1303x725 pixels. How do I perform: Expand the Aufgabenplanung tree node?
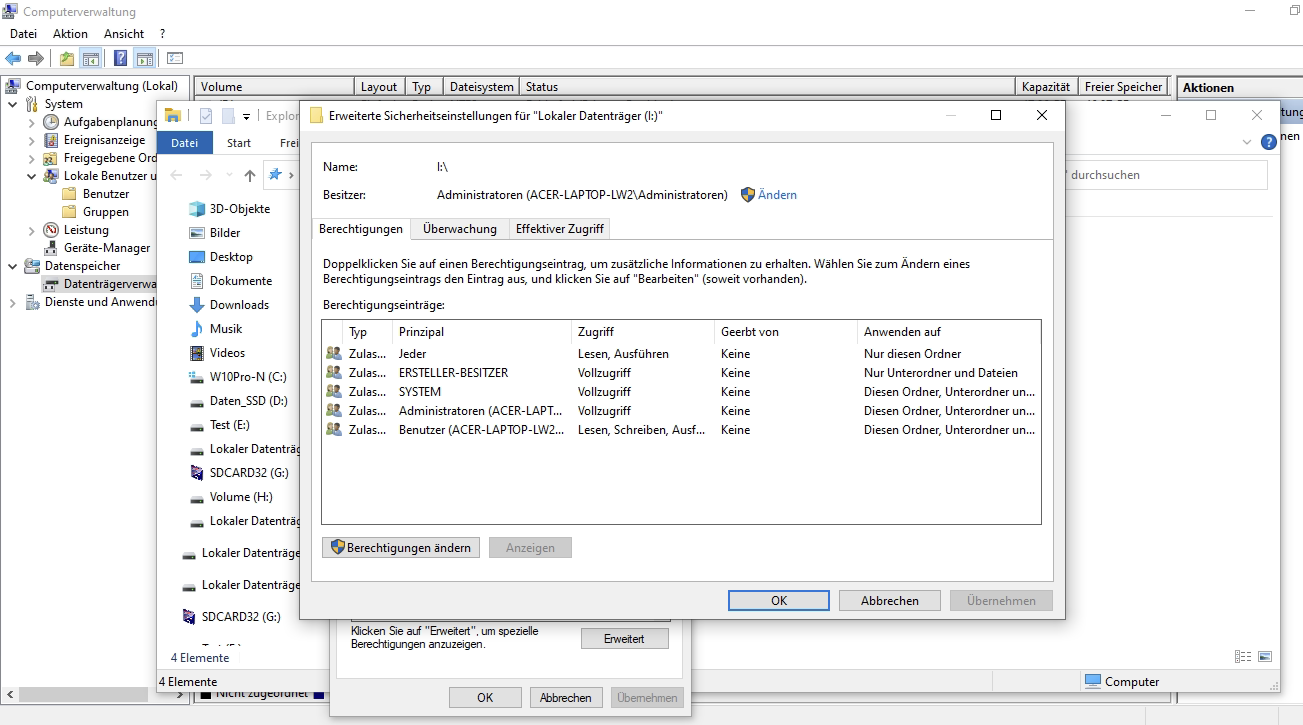tap(31, 122)
